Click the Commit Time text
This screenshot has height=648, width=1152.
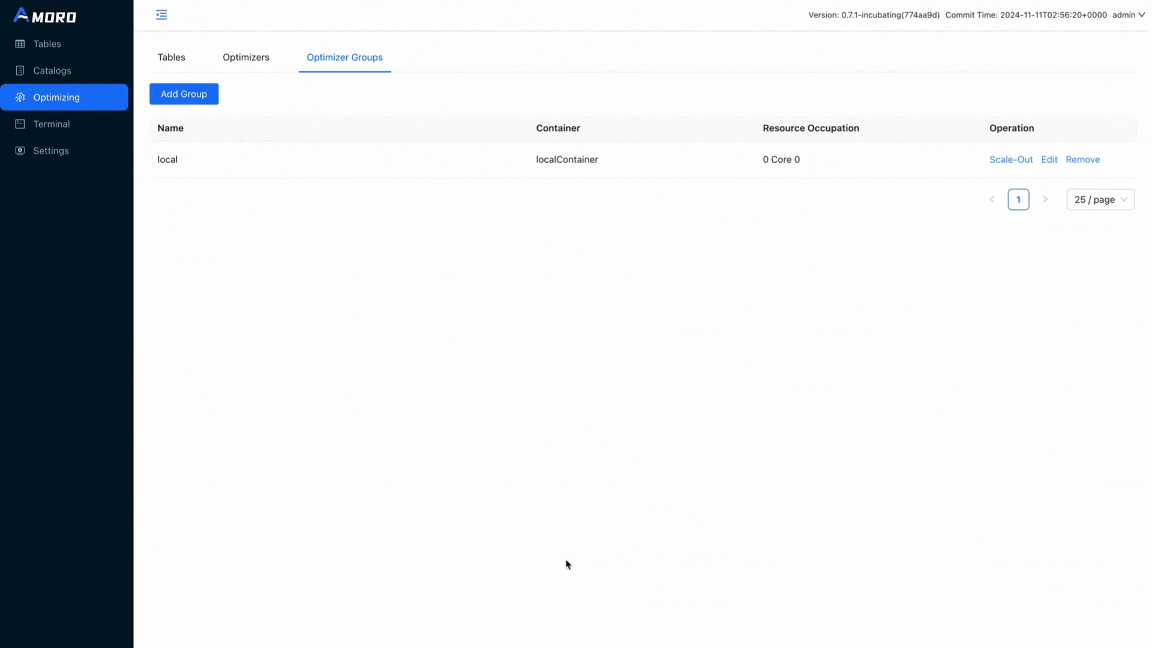tap(1026, 15)
